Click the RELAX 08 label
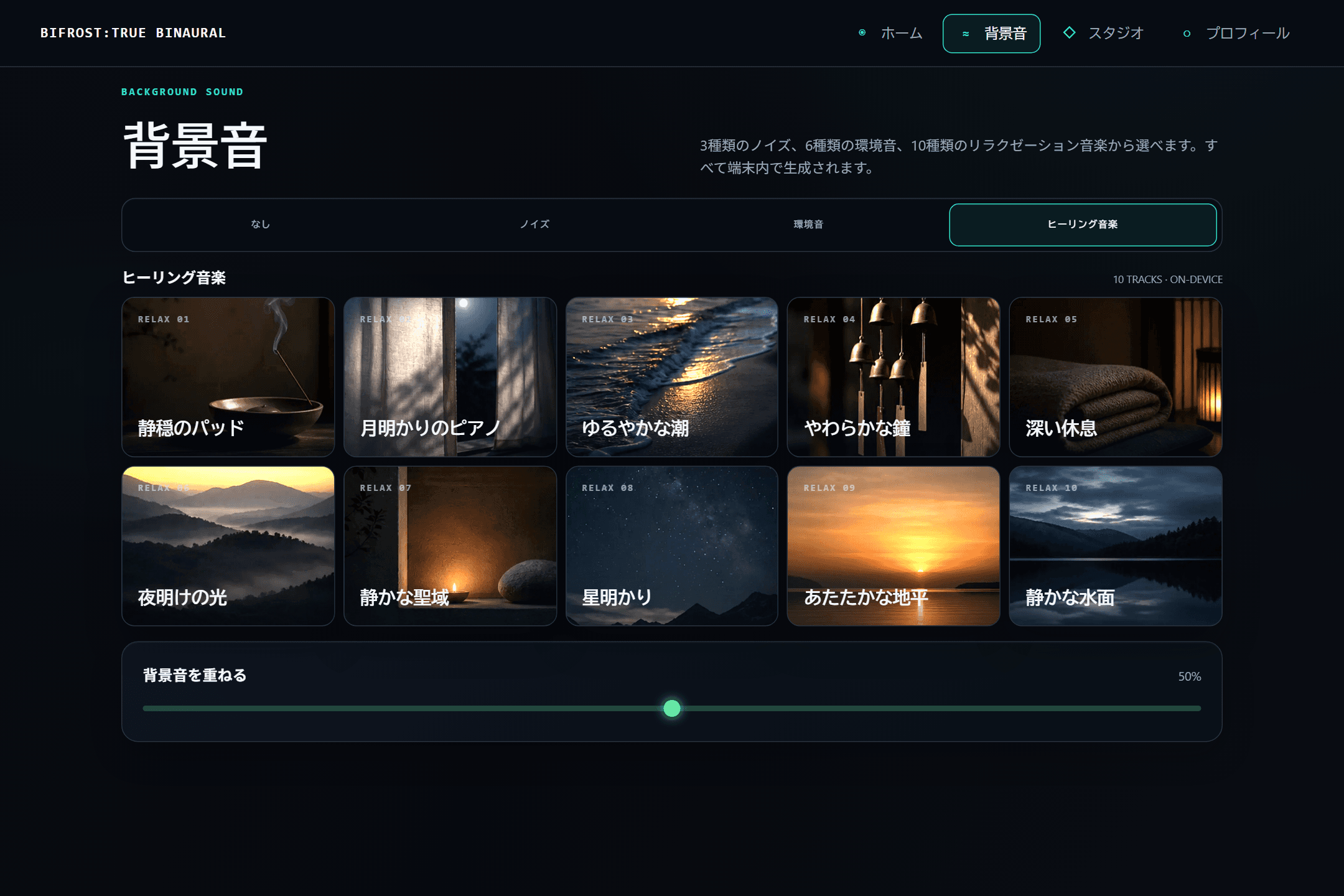 coord(607,488)
